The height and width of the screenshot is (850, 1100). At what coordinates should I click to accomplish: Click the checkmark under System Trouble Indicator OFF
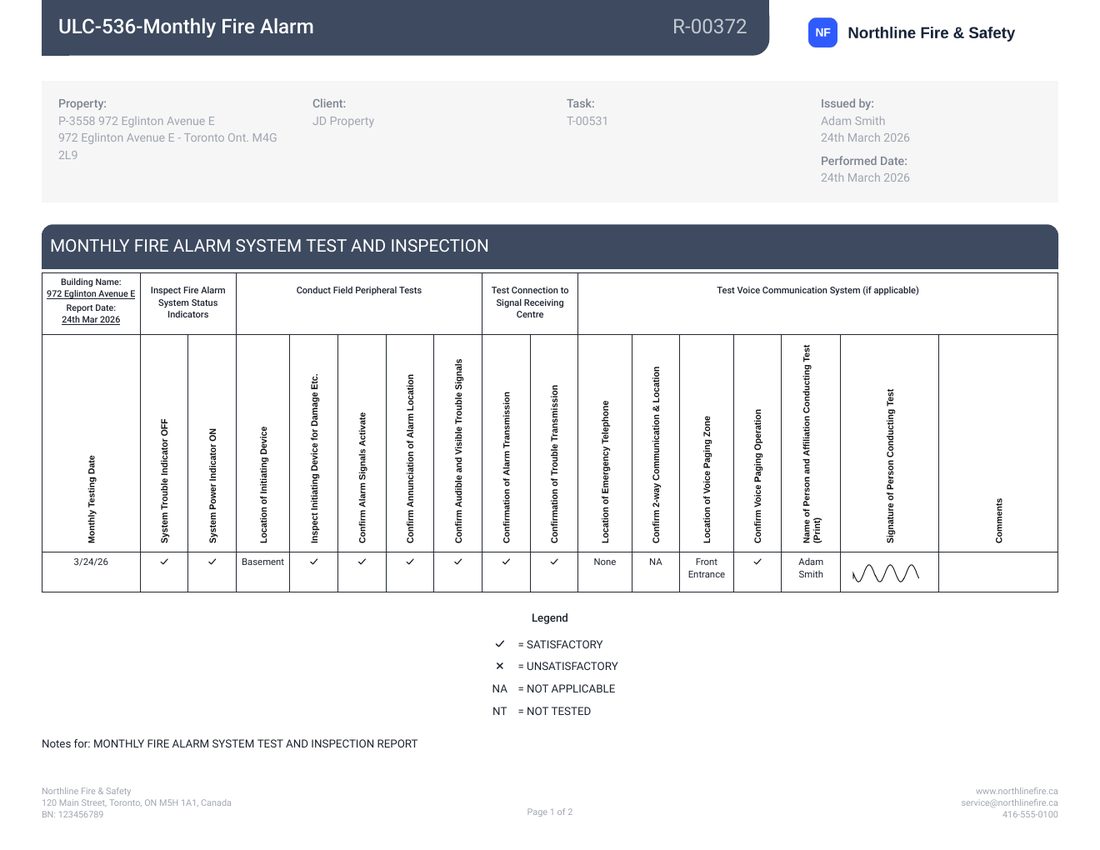pyautogui.click(x=164, y=562)
